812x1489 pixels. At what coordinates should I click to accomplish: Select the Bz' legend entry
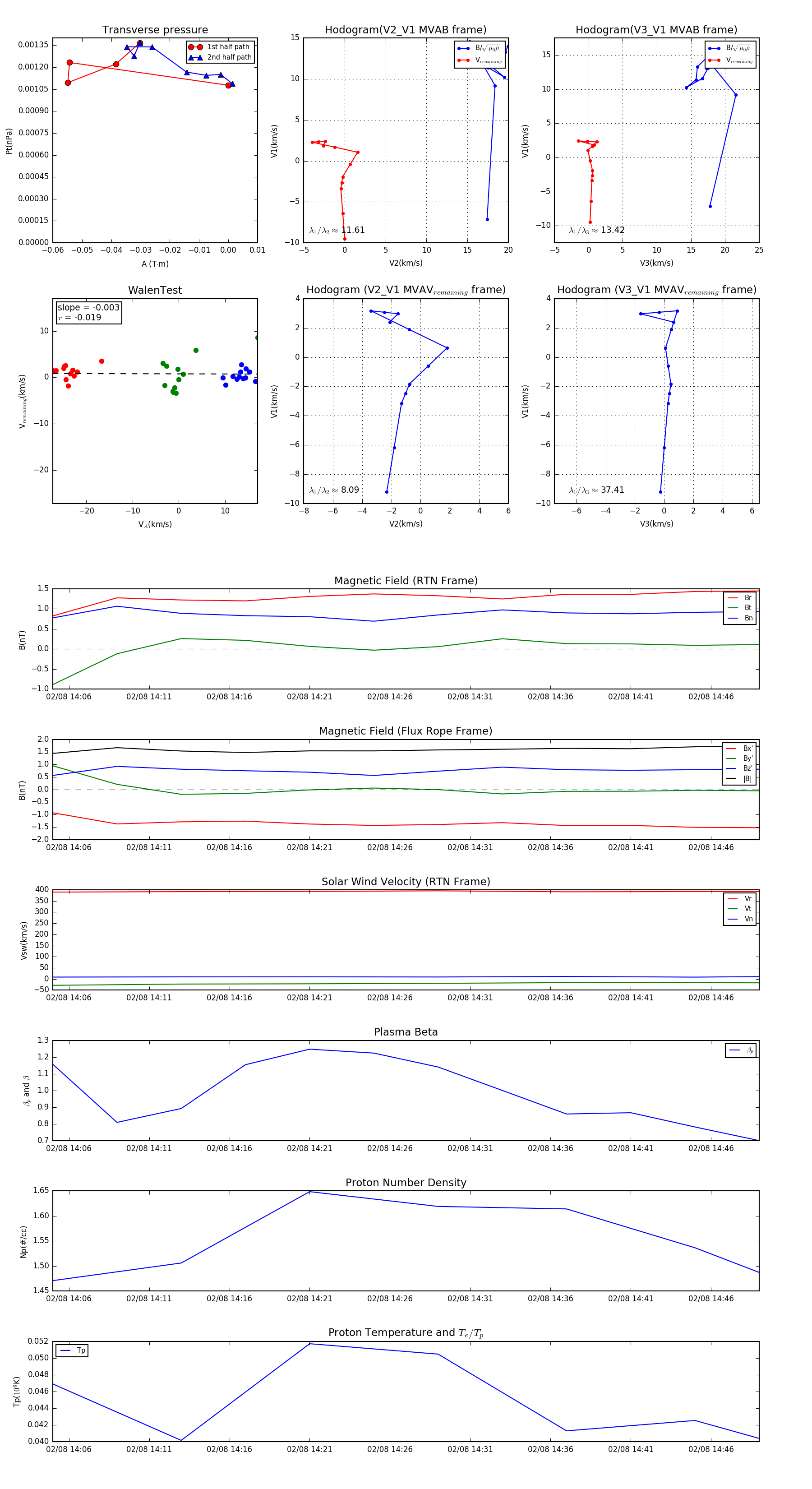(x=739, y=768)
